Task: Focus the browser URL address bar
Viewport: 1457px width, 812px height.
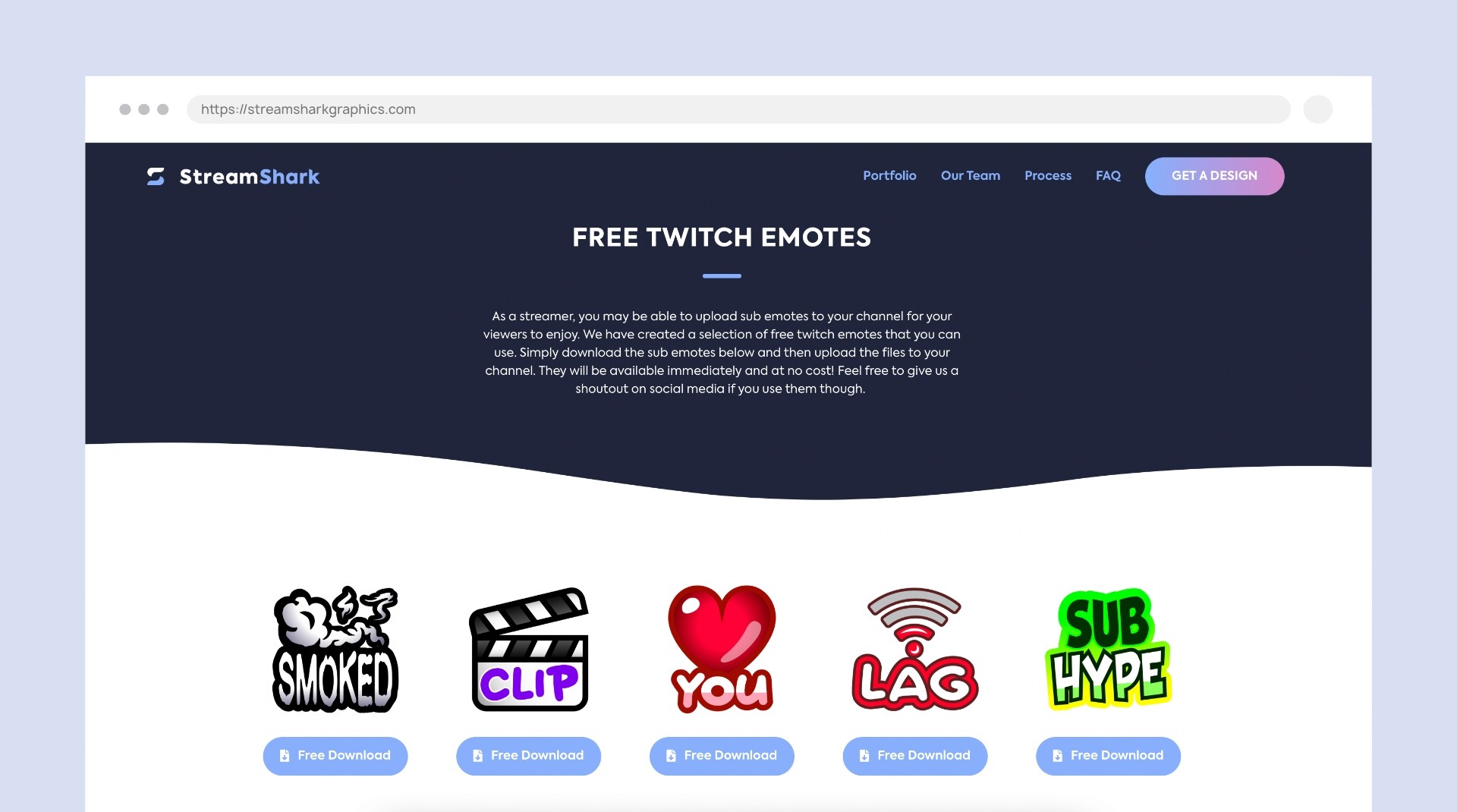Action: pos(738,109)
